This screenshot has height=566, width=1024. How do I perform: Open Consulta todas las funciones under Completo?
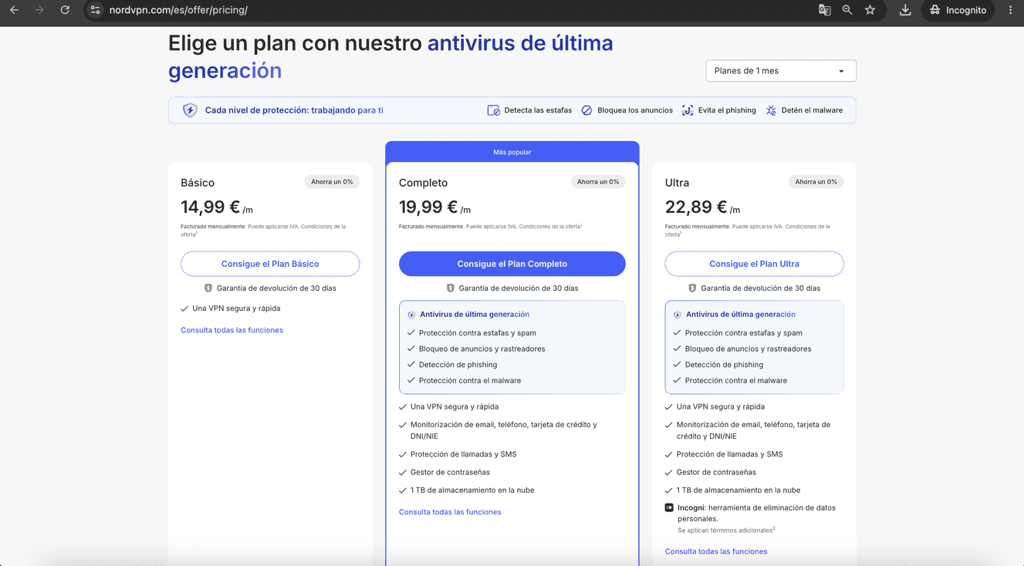tap(450, 512)
